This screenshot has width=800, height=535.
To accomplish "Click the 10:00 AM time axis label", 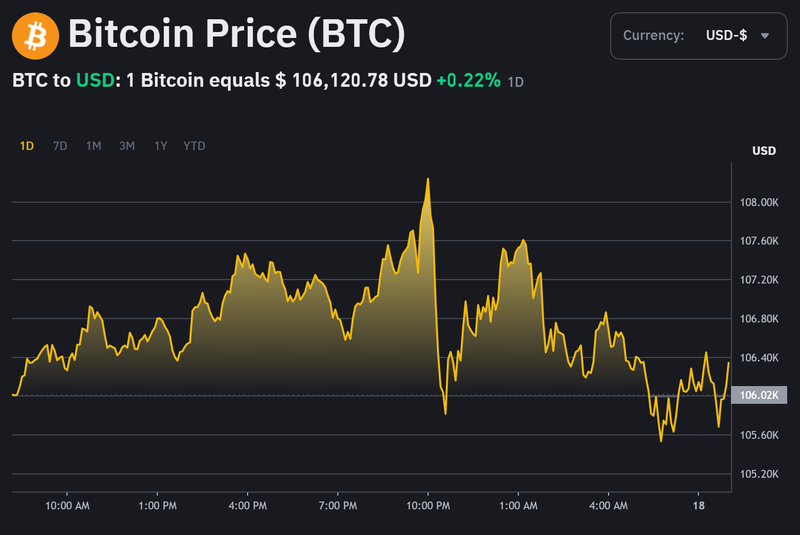I will 66,507.
